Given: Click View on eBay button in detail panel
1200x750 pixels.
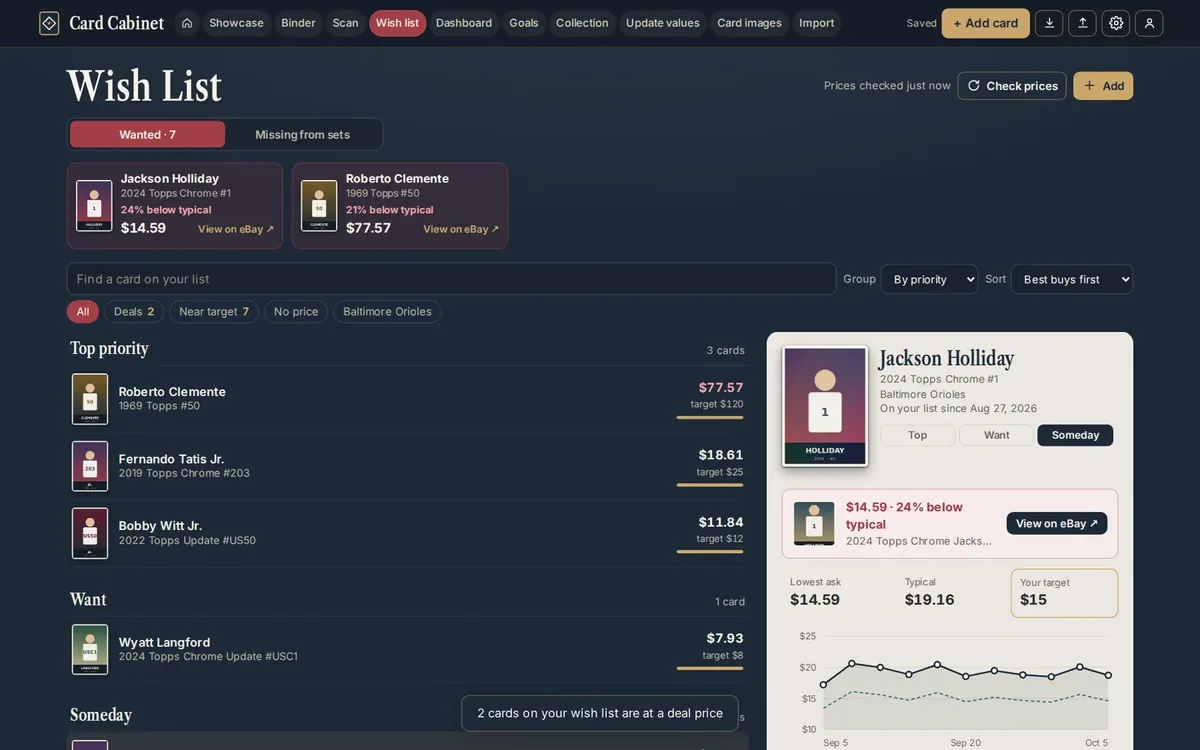Looking at the screenshot, I should (x=1057, y=523).
